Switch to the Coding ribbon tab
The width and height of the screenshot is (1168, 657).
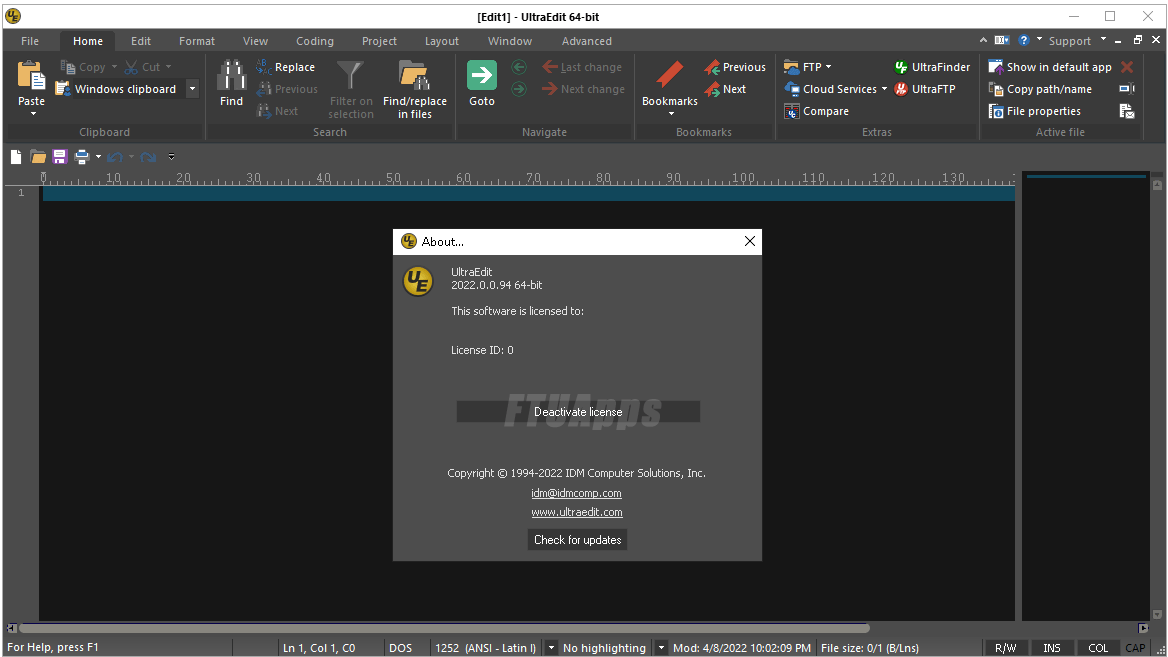tap(315, 41)
